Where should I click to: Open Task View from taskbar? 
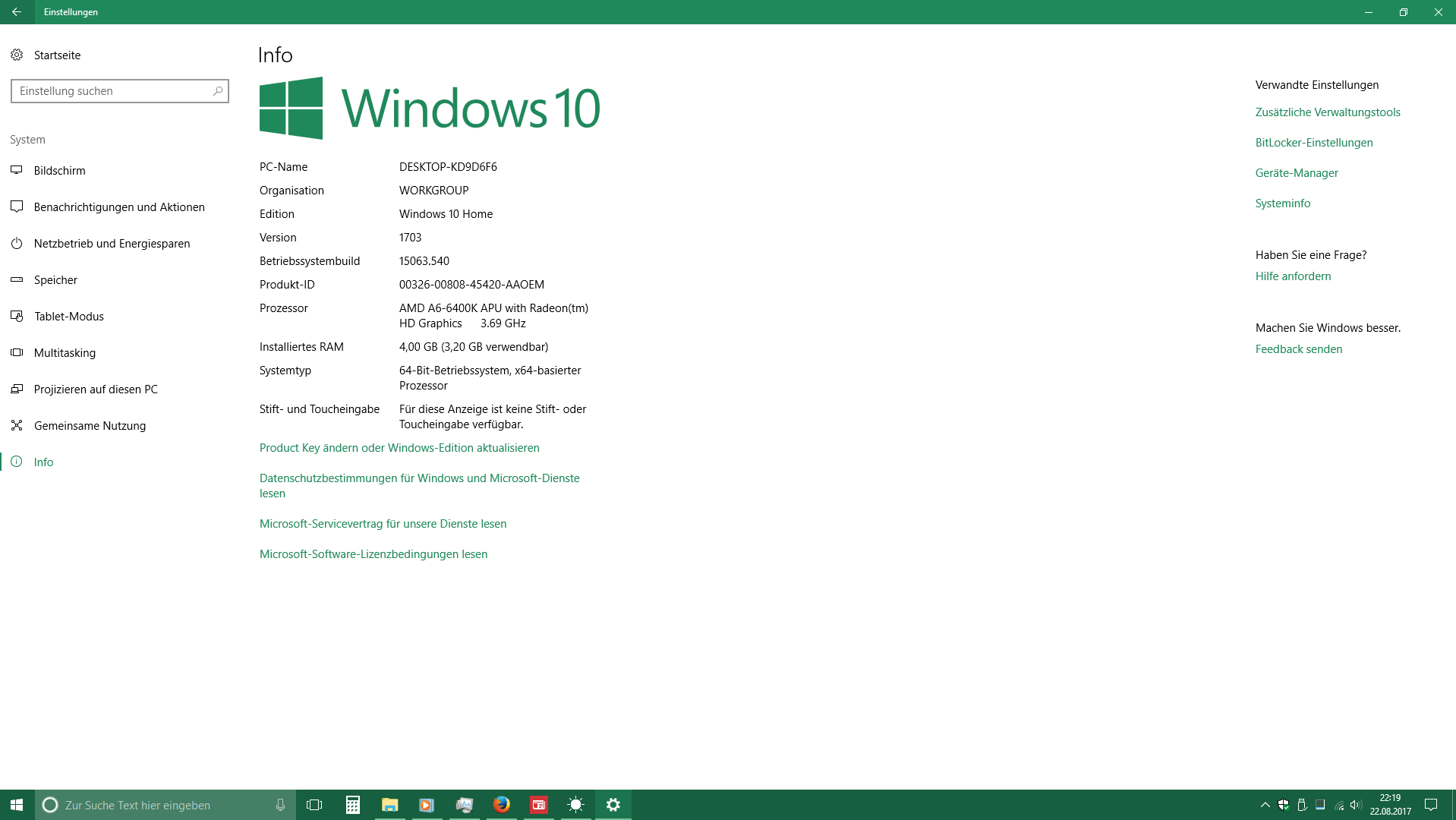point(314,805)
